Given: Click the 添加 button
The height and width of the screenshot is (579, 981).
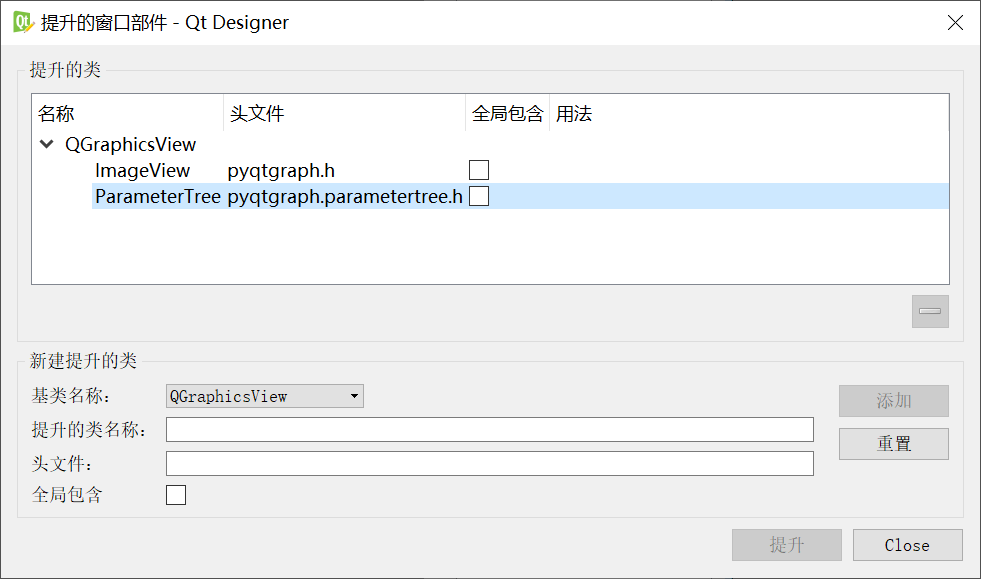Looking at the screenshot, I should coord(893,401).
